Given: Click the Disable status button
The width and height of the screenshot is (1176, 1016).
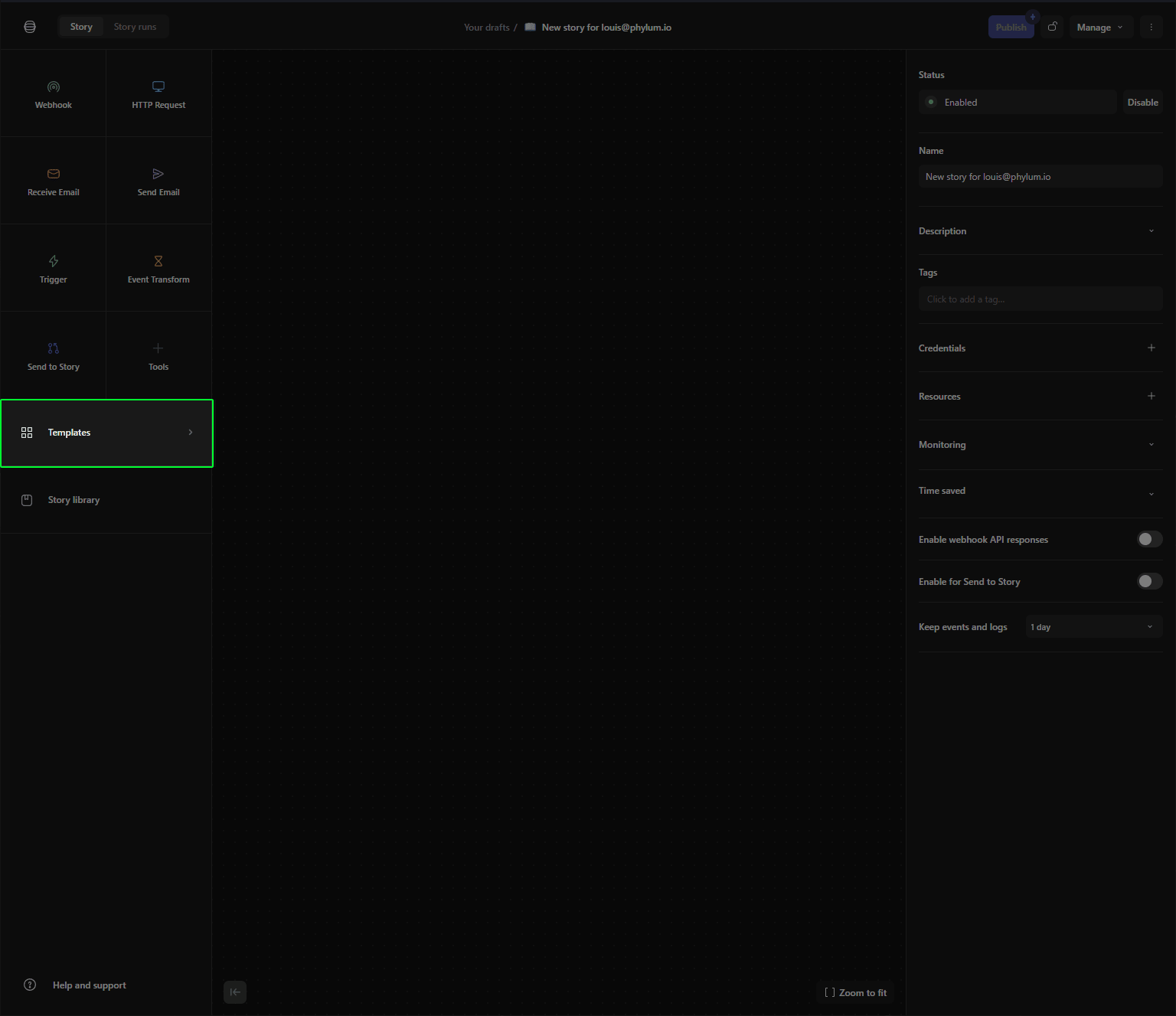Looking at the screenshot, I should [x=1142, y=103].
